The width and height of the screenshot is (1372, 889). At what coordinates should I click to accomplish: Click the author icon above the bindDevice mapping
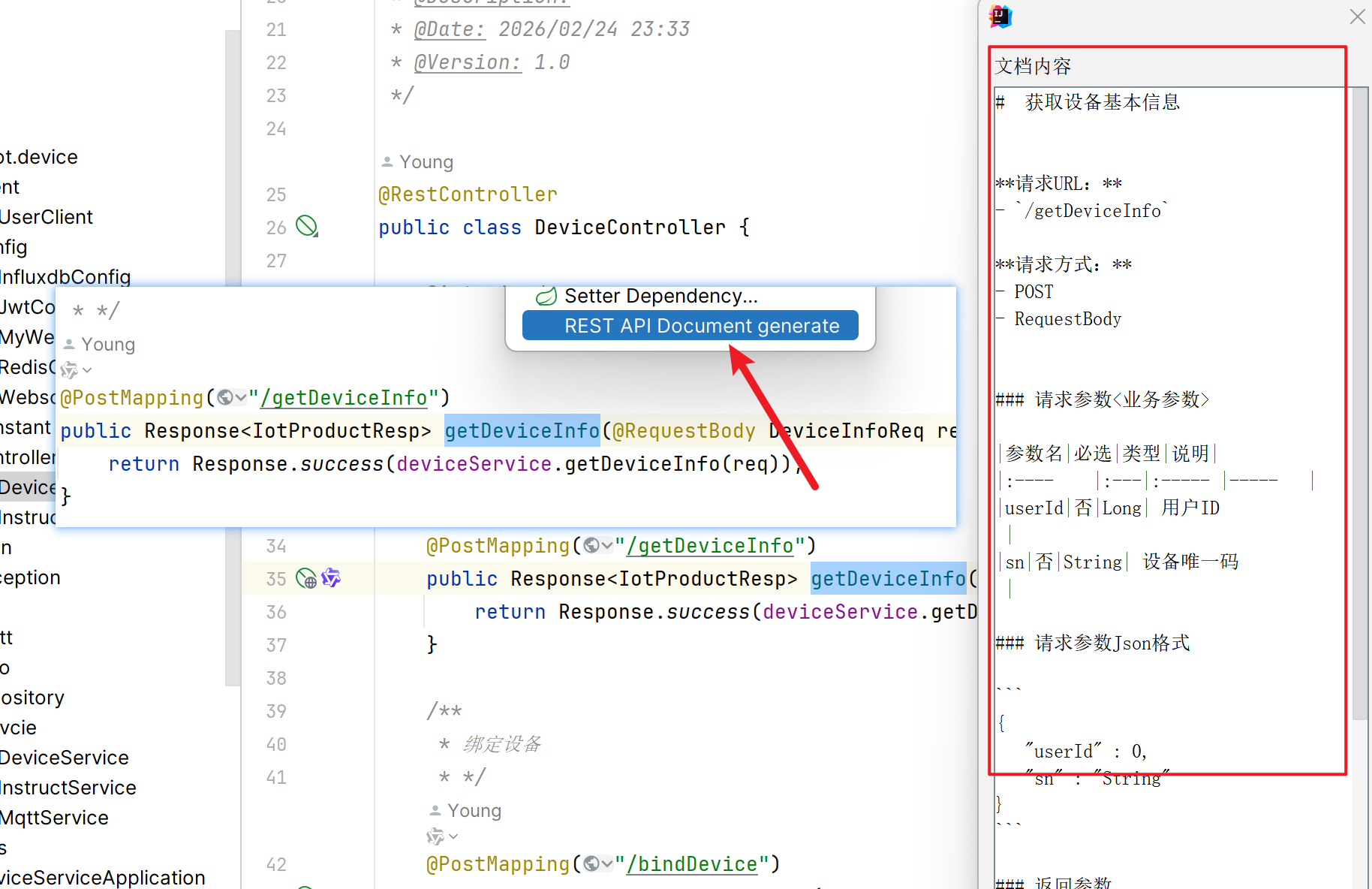[435, 810]
